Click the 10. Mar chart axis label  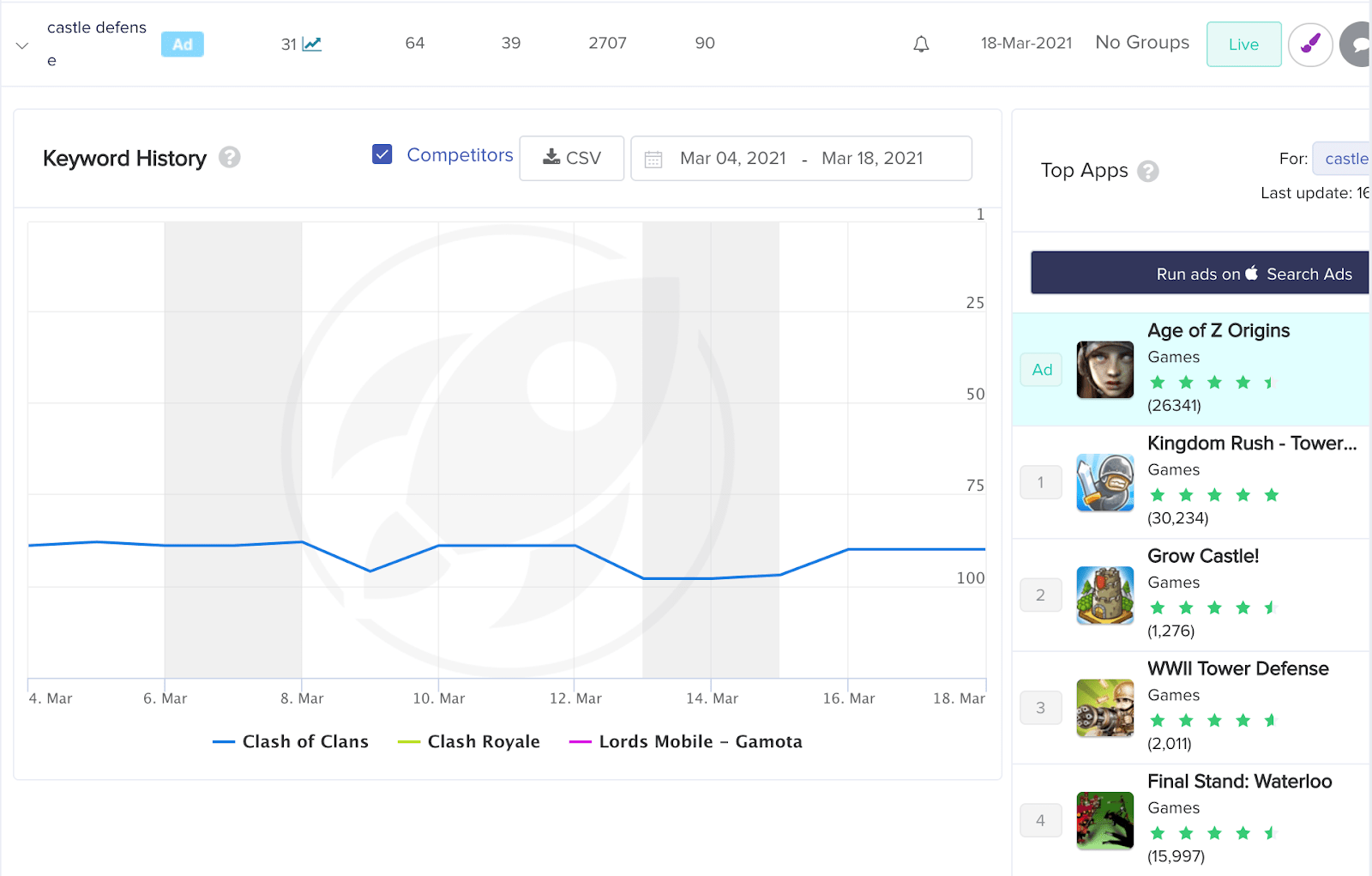[x=439, y=698]
